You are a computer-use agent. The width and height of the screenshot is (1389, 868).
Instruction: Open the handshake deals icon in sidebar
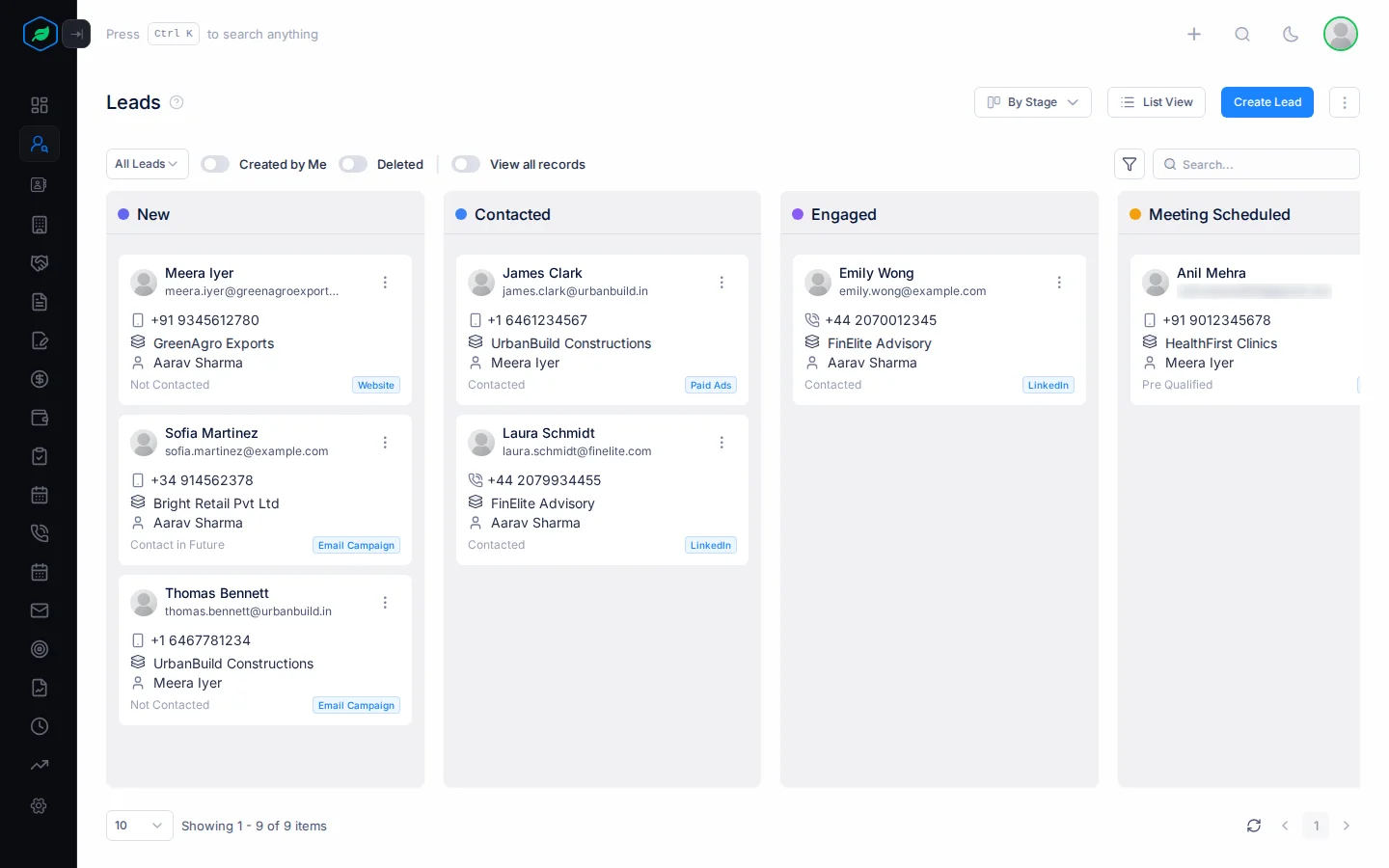click(40, 263)
